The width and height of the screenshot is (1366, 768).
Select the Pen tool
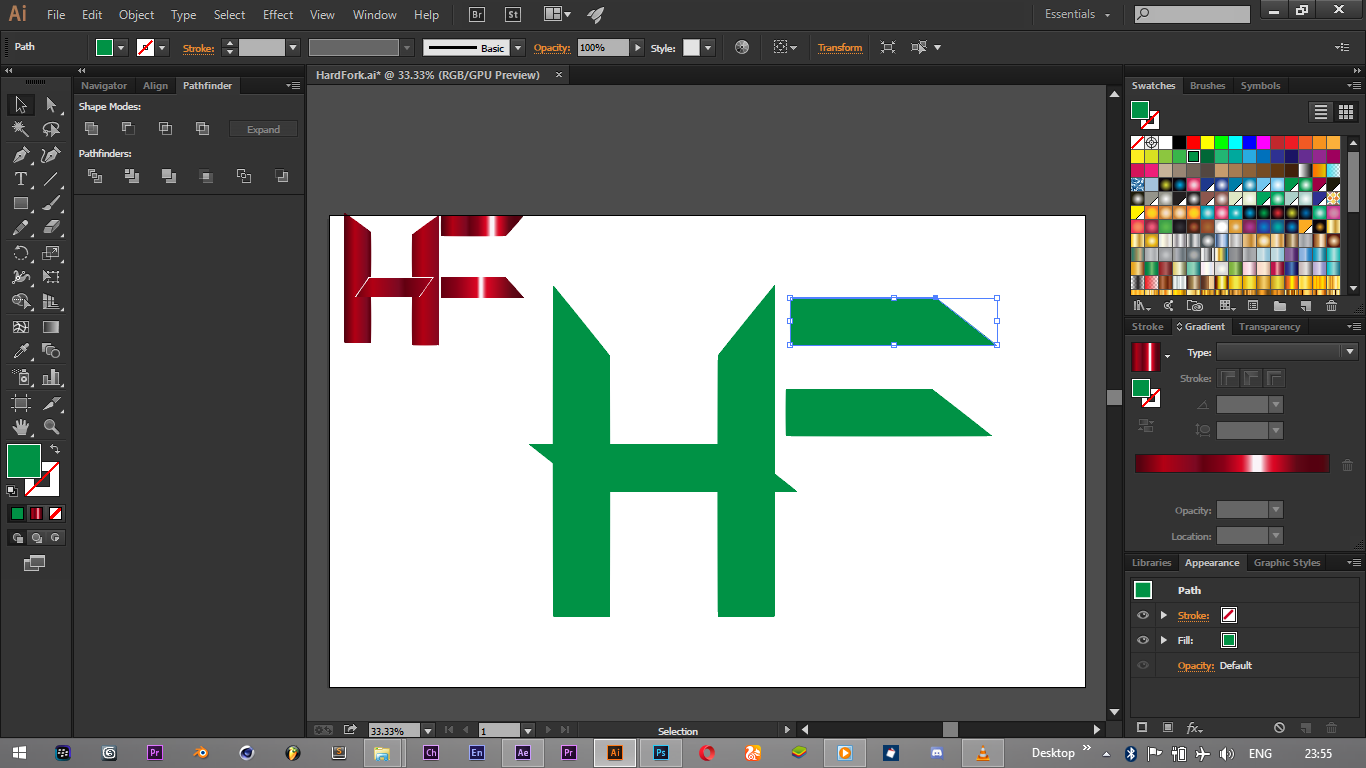pyautogui.click(x=20, y=155)
